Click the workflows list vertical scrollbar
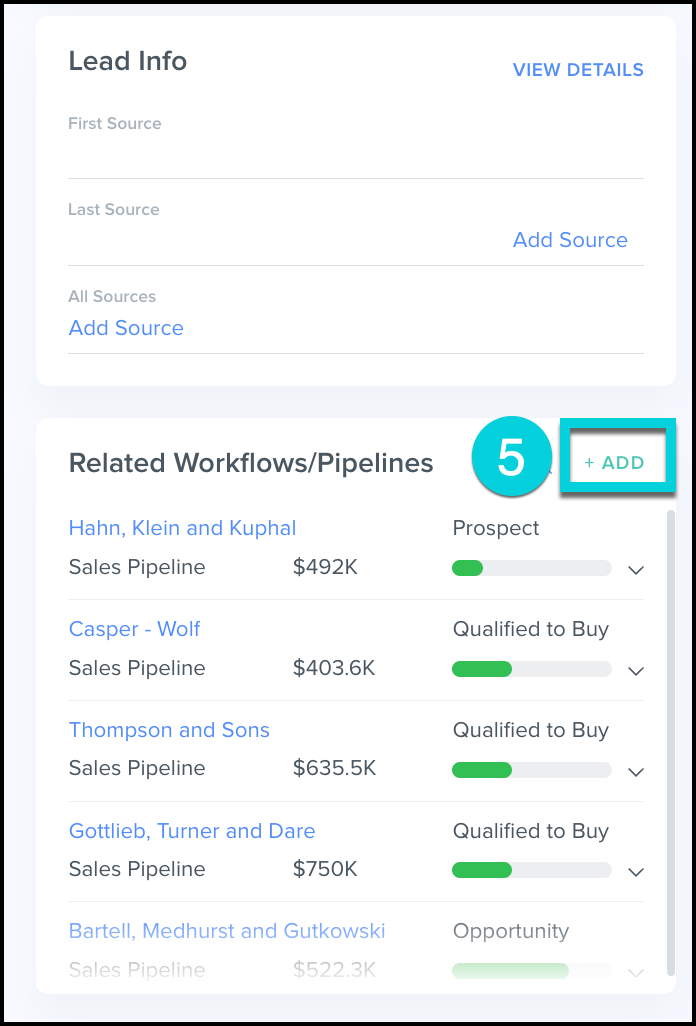The width and height of the screenshot is (696, 1026). click(670, 740)
